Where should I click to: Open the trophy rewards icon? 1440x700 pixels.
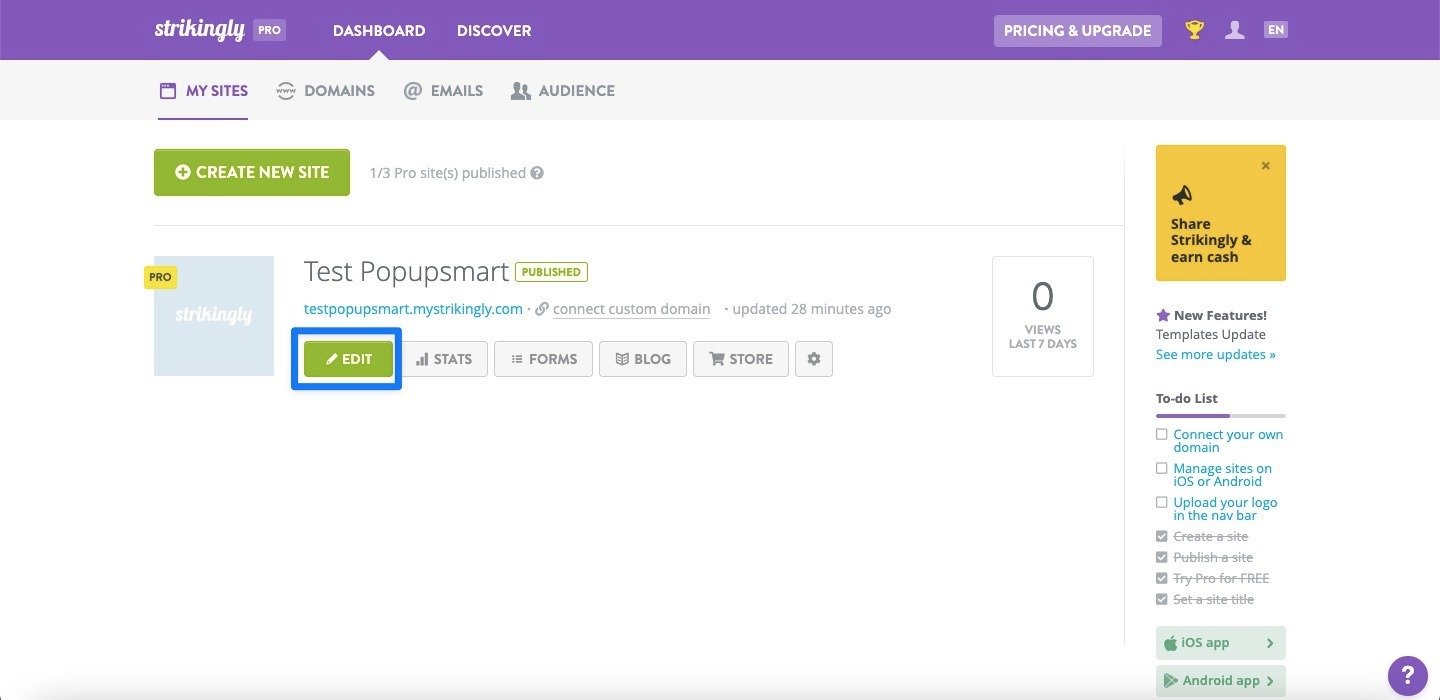(x=1194, y=30)
